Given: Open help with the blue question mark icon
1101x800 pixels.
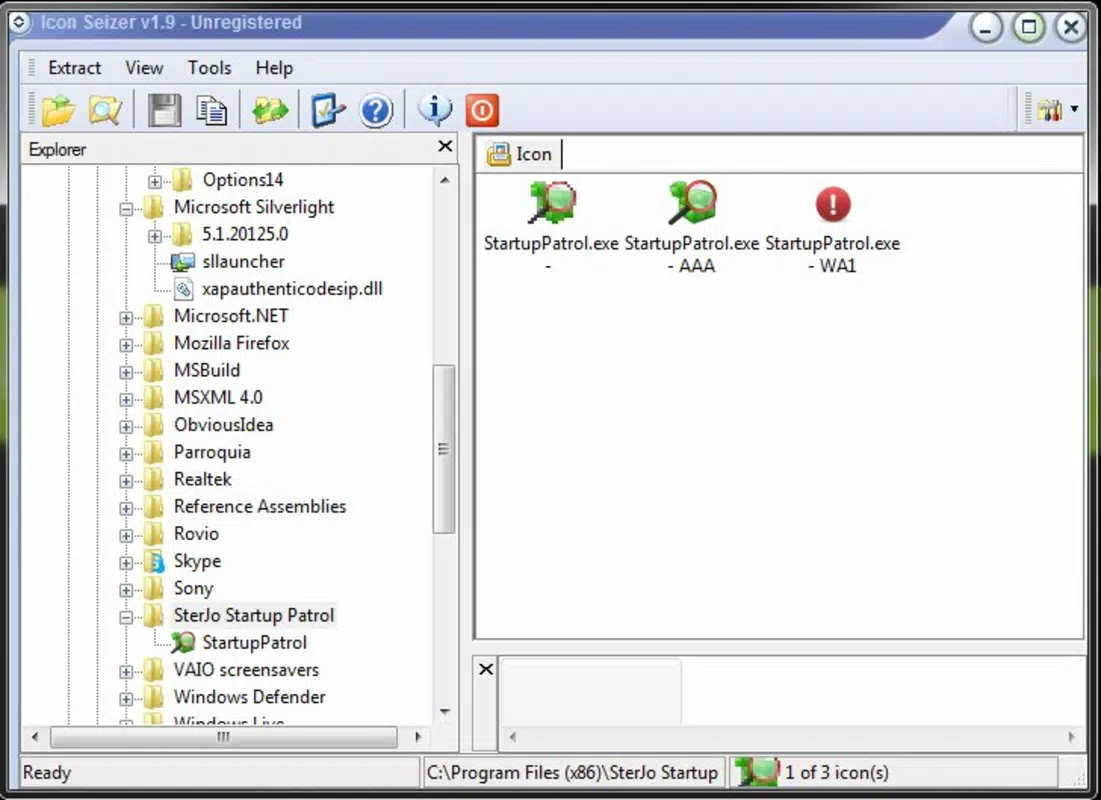Looking at the screenshot, I should click(376, 111).
